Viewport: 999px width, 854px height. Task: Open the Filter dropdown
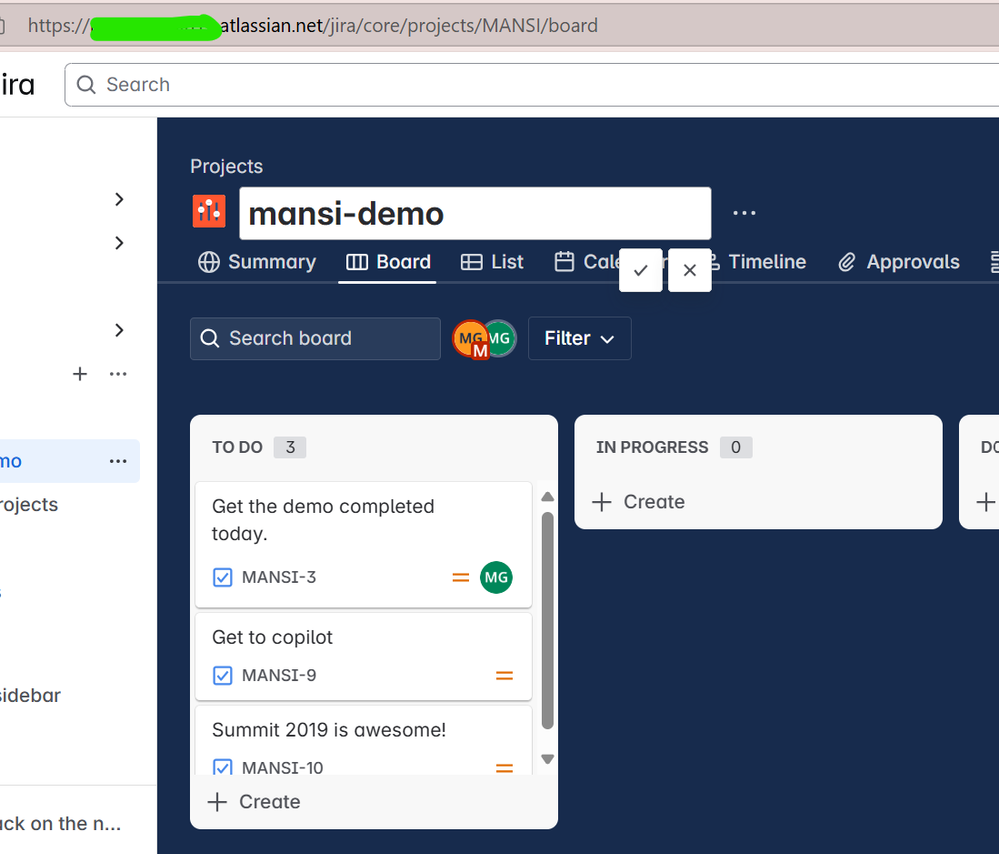(579, 338)
